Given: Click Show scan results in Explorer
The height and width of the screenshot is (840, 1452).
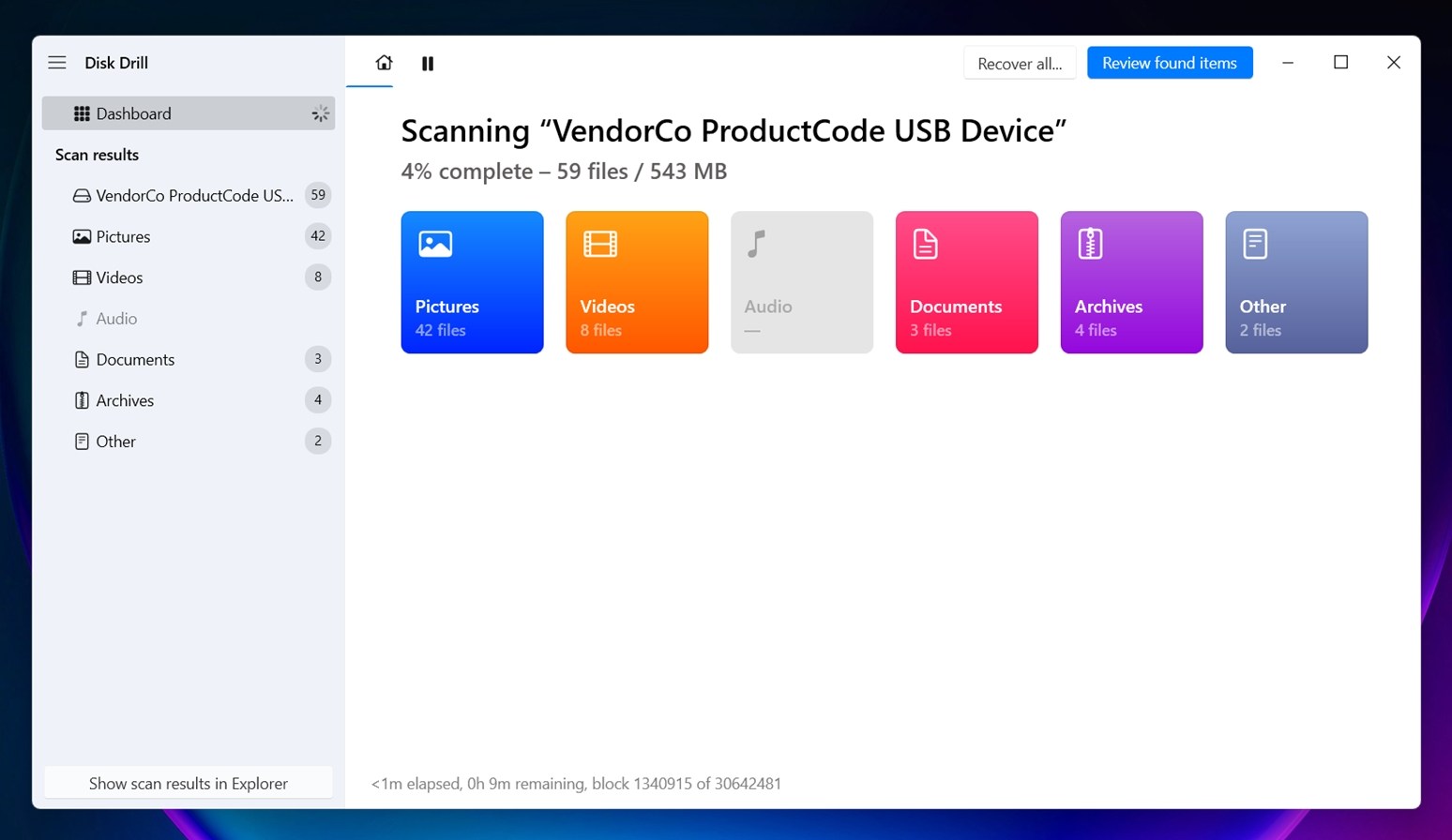Looking at the screenshot, I should pyautogui.click(x=189, y=783).
